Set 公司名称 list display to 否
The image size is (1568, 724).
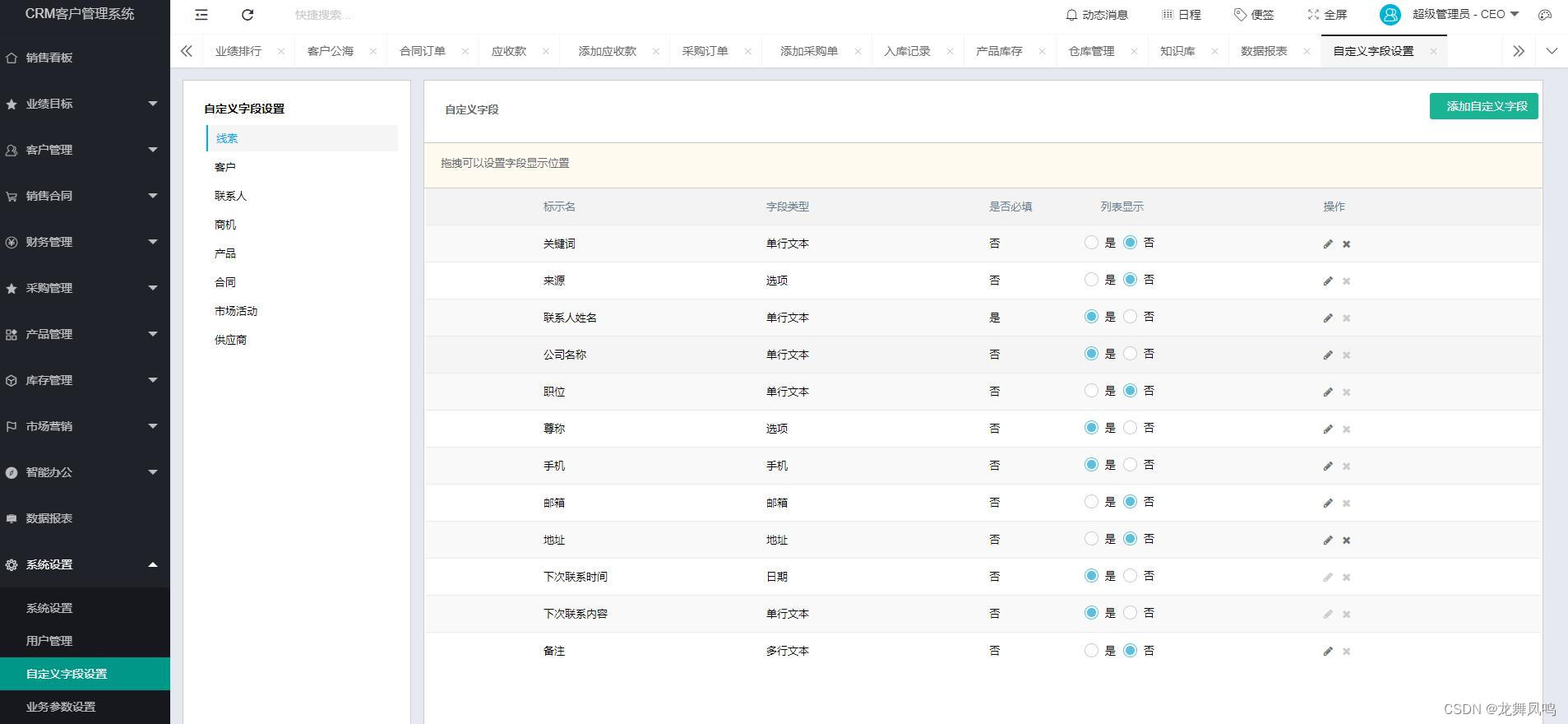point(1131,354)
